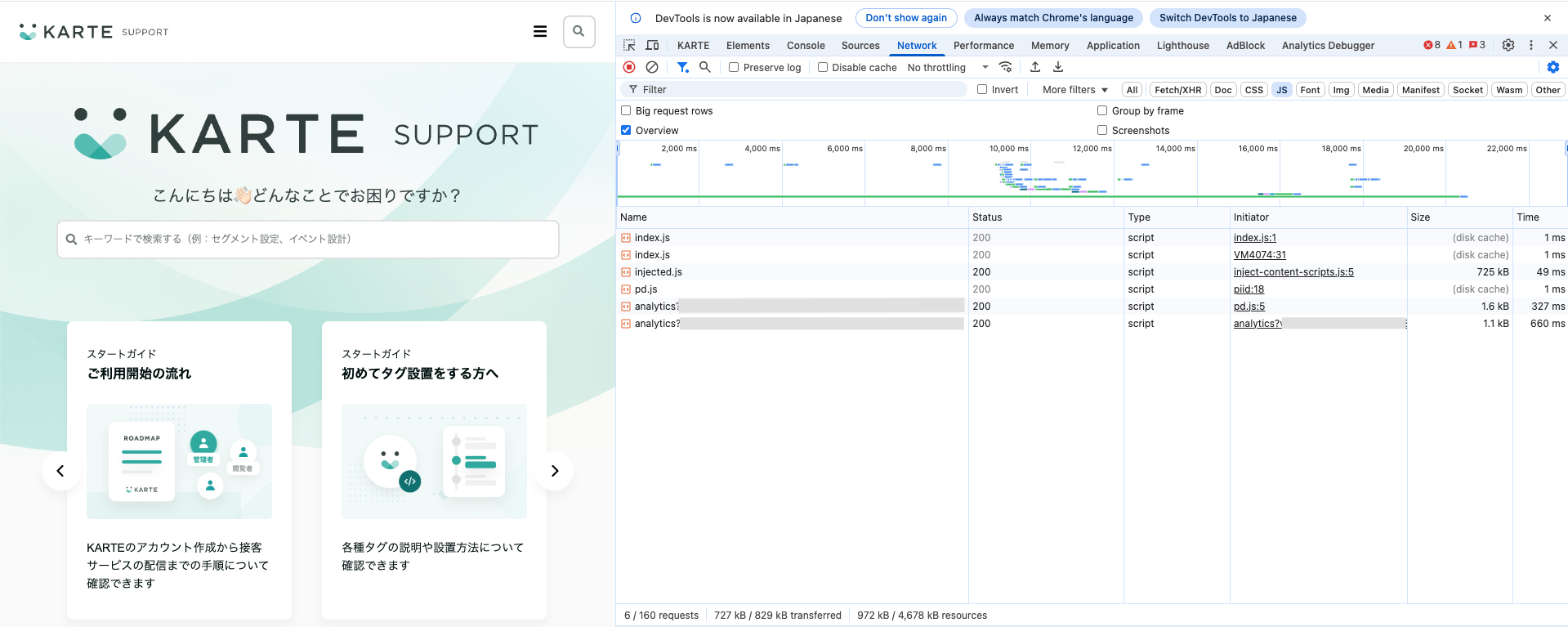The height and width of the screenshot is (627, 1568).
Task: Enable the Disable cache checkbox
Action: point(823,68)
